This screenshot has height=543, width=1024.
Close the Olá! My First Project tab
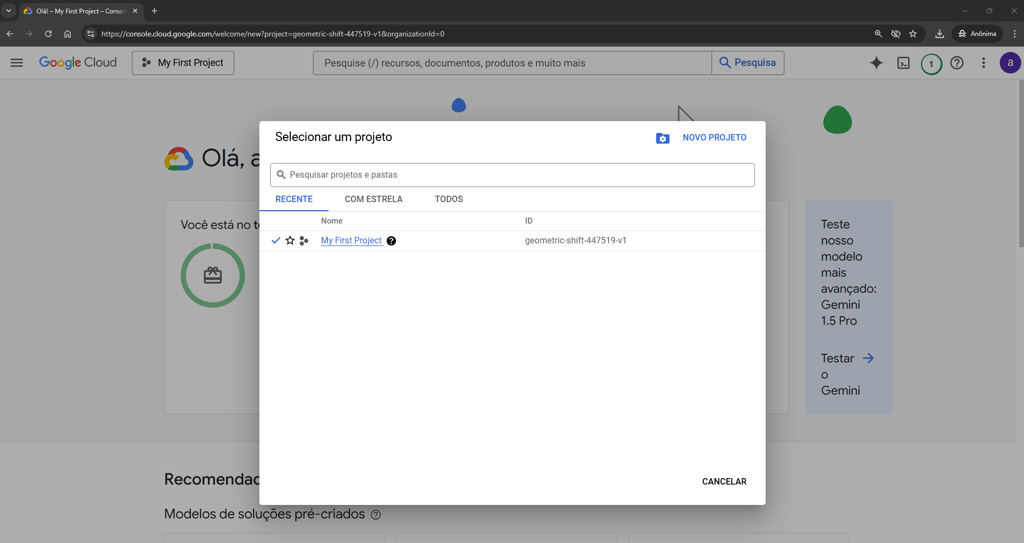[135, 11]
